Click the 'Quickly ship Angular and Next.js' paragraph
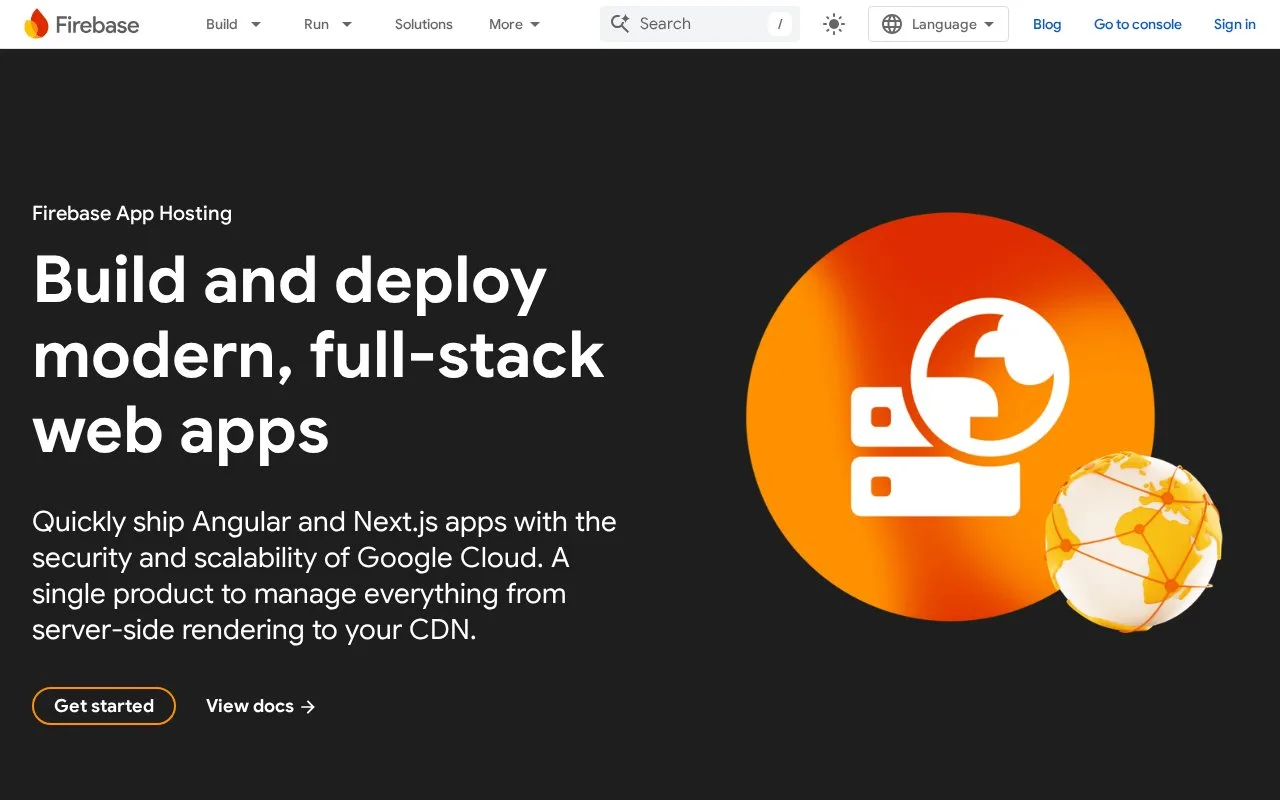Viewport: 1280px width, 800px height. click(x=324, y=576)
